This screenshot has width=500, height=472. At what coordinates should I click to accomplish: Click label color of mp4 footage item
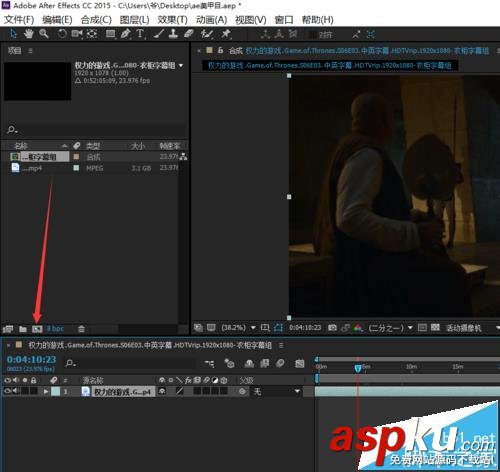click(x=76, y=168)
